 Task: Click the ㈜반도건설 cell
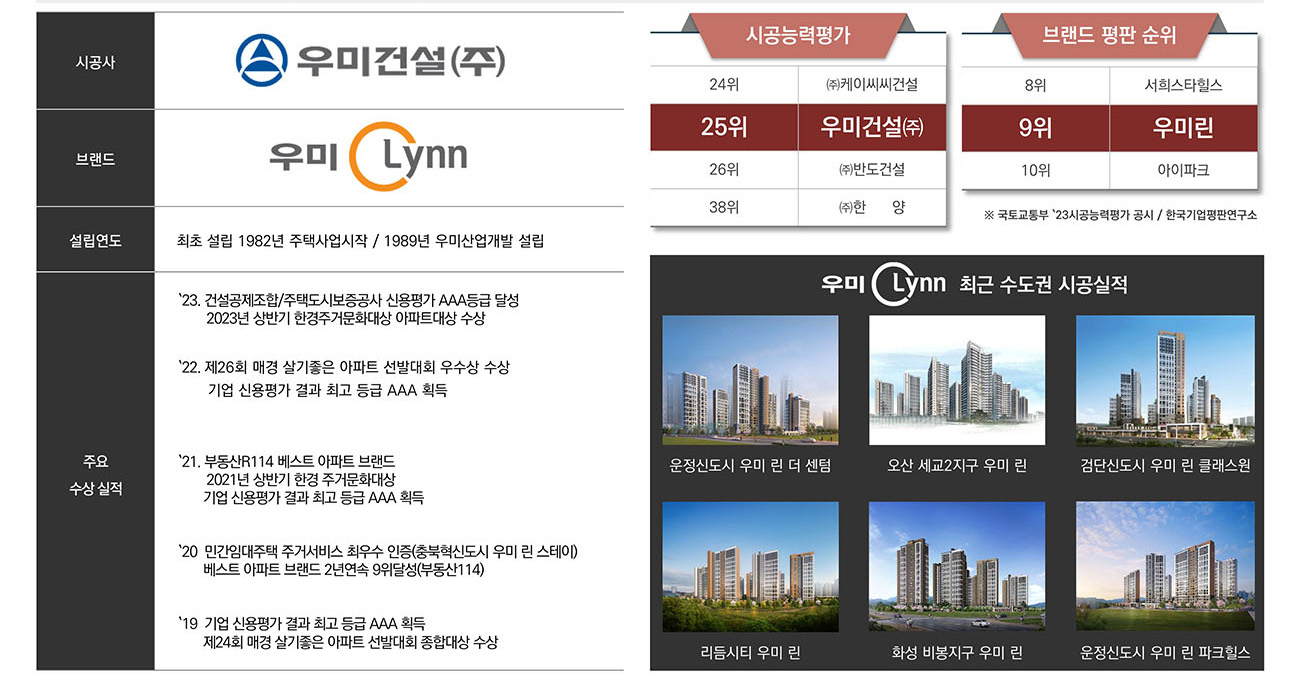point(872,169)
